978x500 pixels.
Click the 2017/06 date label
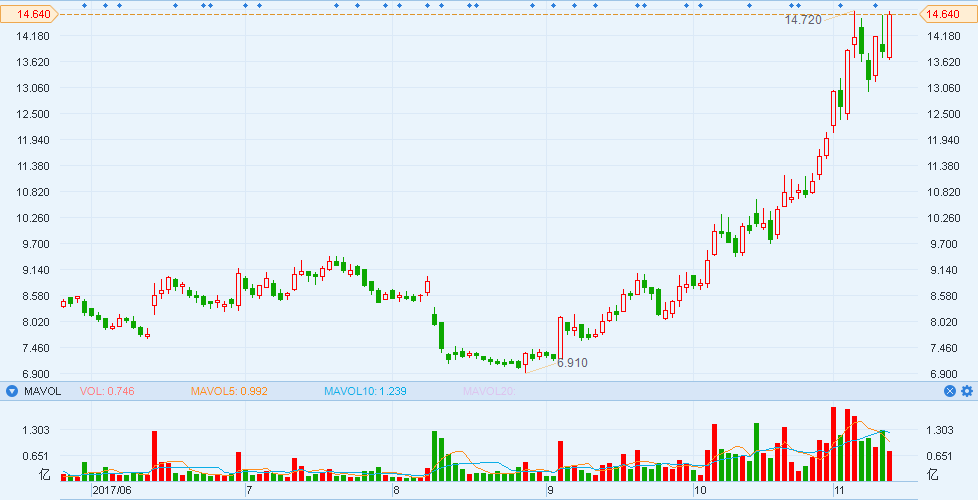coord(112,490)
